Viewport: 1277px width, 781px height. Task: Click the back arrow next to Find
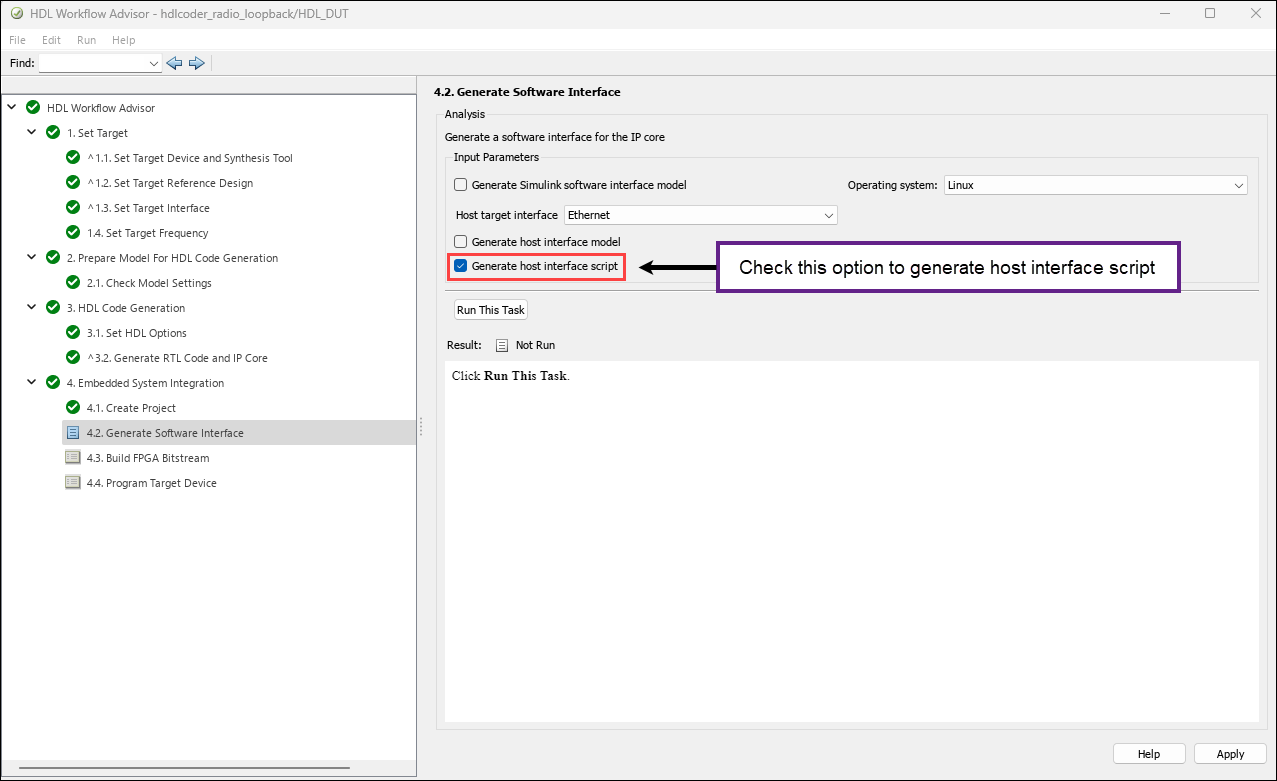point(174,63)
